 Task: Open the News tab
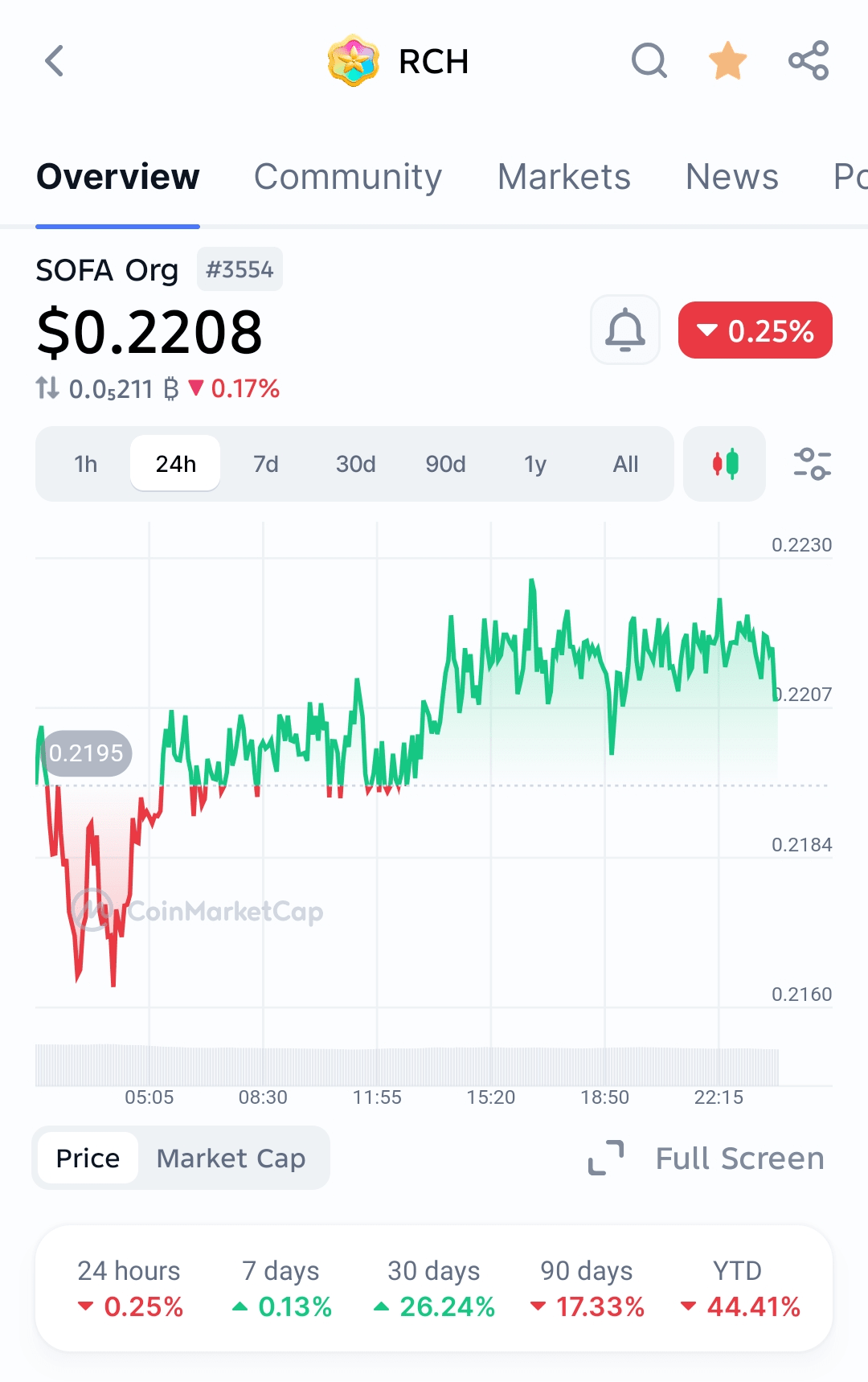point(732,177)
